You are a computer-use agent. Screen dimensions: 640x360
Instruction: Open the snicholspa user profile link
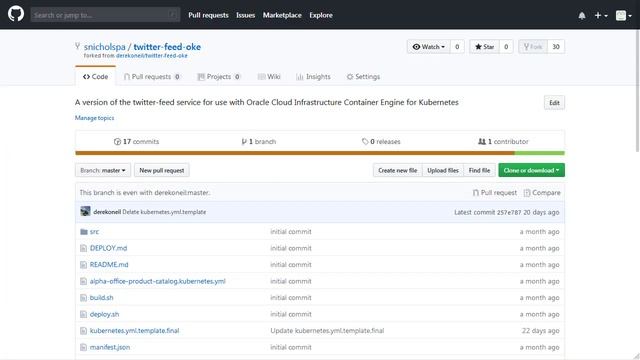104,47
